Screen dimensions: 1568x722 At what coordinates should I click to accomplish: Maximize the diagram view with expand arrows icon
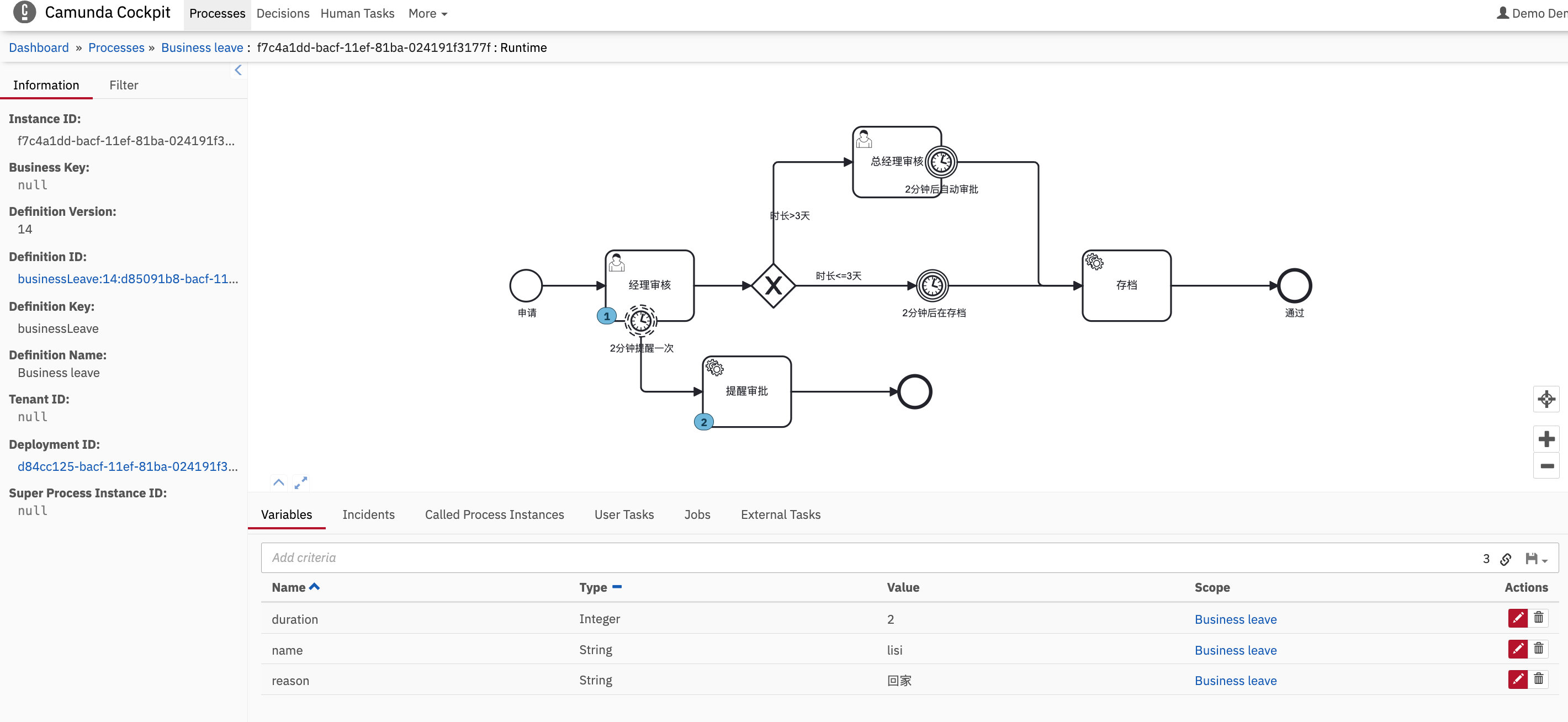point(301,483)
